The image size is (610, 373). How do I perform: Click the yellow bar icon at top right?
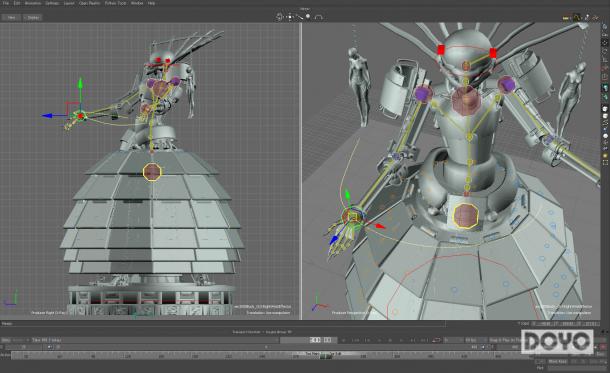[566, 18]
